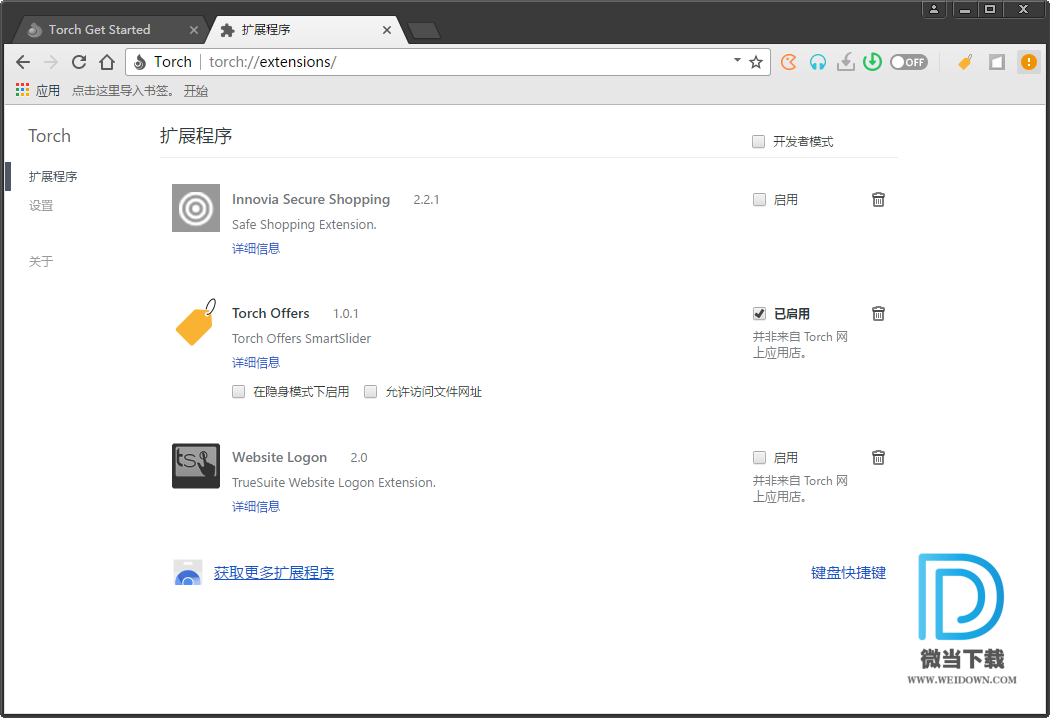Click the 点击这里导入书签。 bookmarks bar text
Viewport: 1050px width, 718px height.
pos(123,90)
